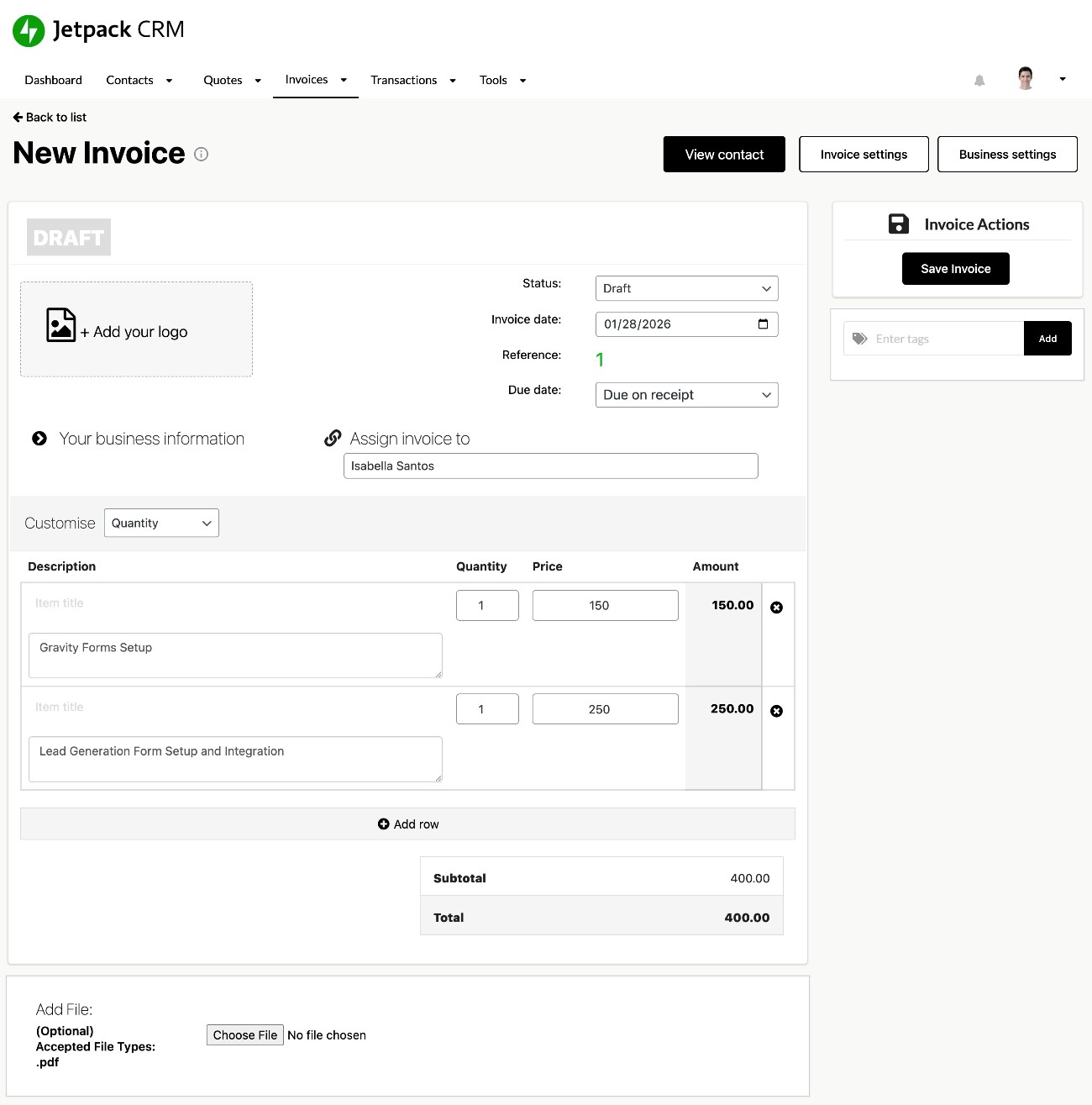
Task: Remove the Gravity Forms Setup row
Action: point(776,607)
